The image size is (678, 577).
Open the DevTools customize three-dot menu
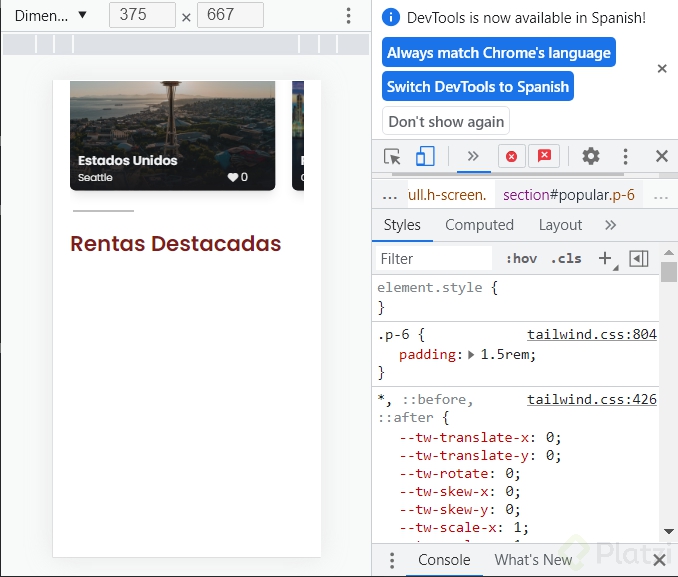click(626, 156)
